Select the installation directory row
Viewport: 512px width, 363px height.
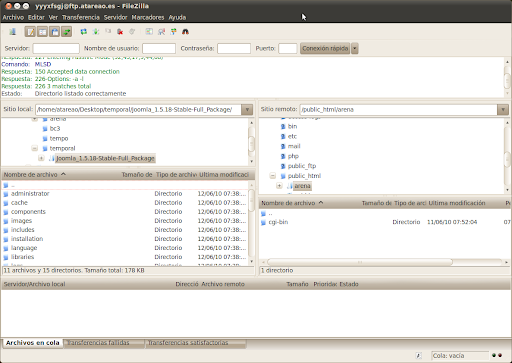125,239
